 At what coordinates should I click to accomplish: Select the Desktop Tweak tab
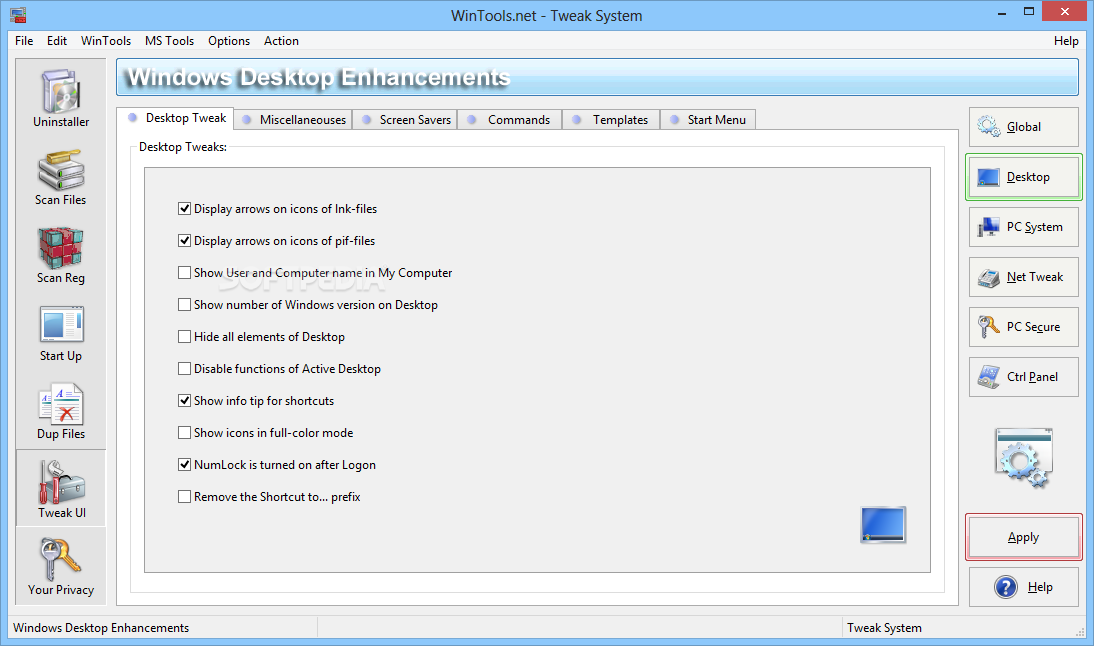(x=175, y=118)
